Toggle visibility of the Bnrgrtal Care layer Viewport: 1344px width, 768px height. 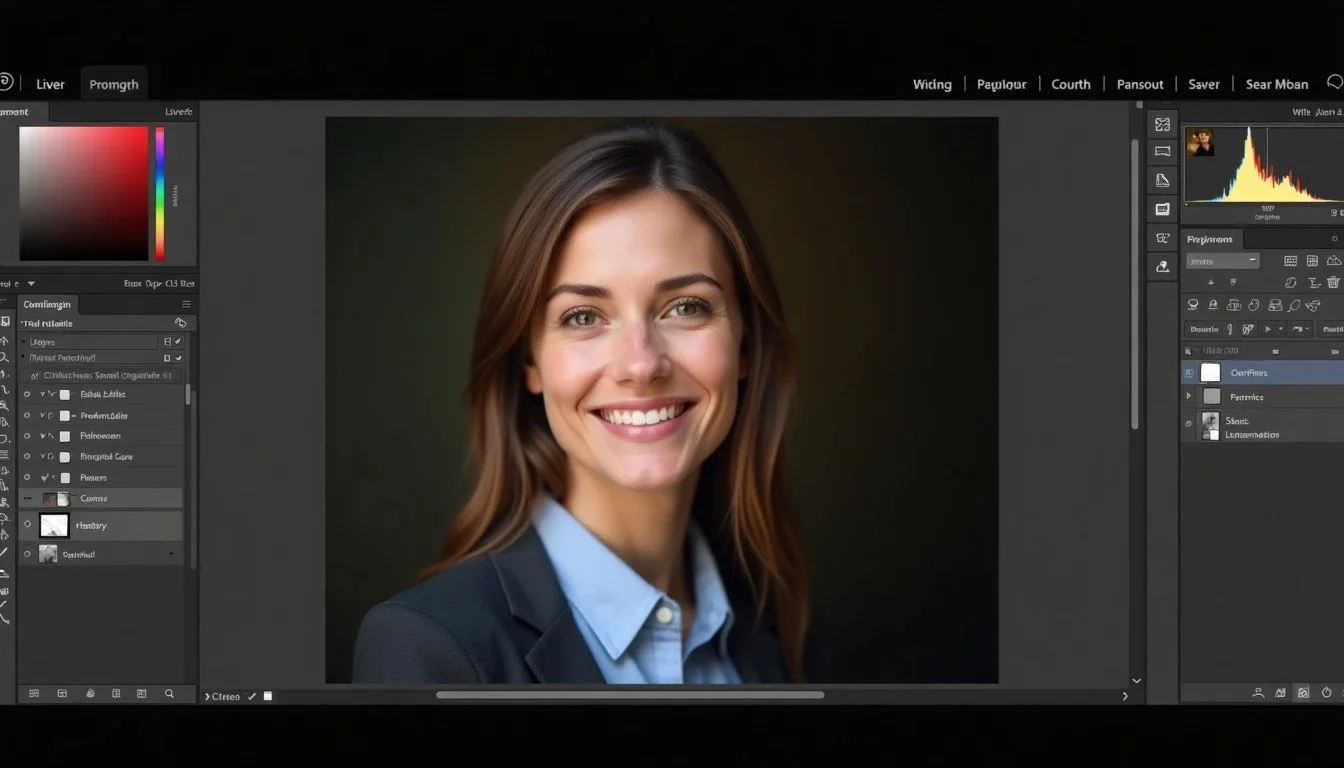pyautogui.click(x=27, y=456)
